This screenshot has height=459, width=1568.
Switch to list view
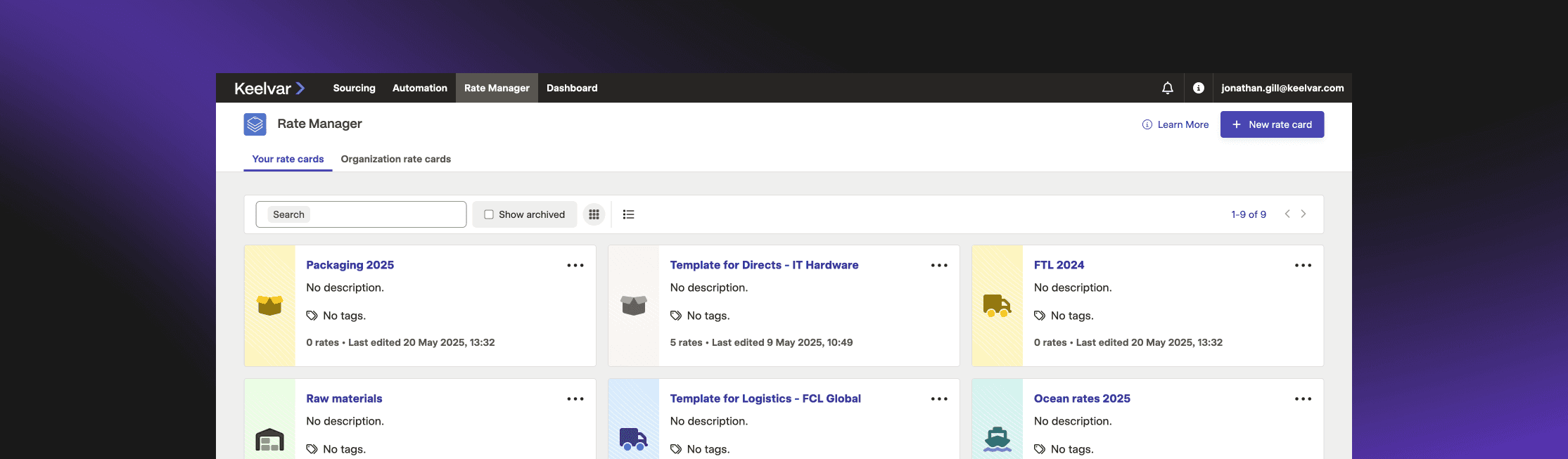point(628,214)
